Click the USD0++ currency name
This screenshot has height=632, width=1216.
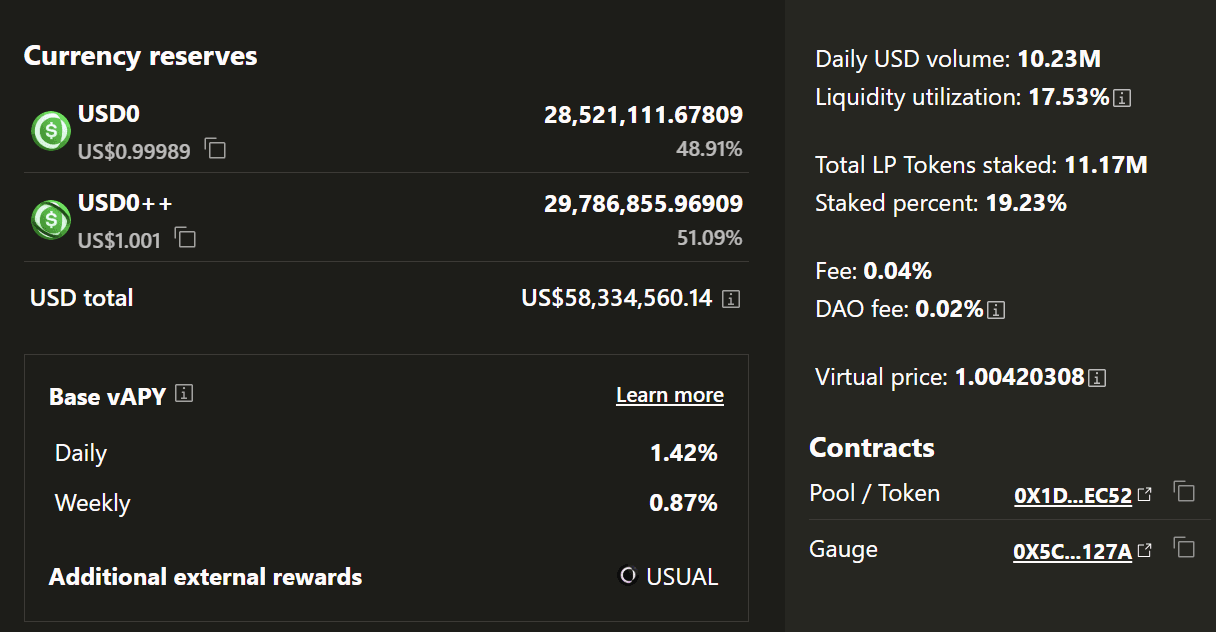coord(125,203)
